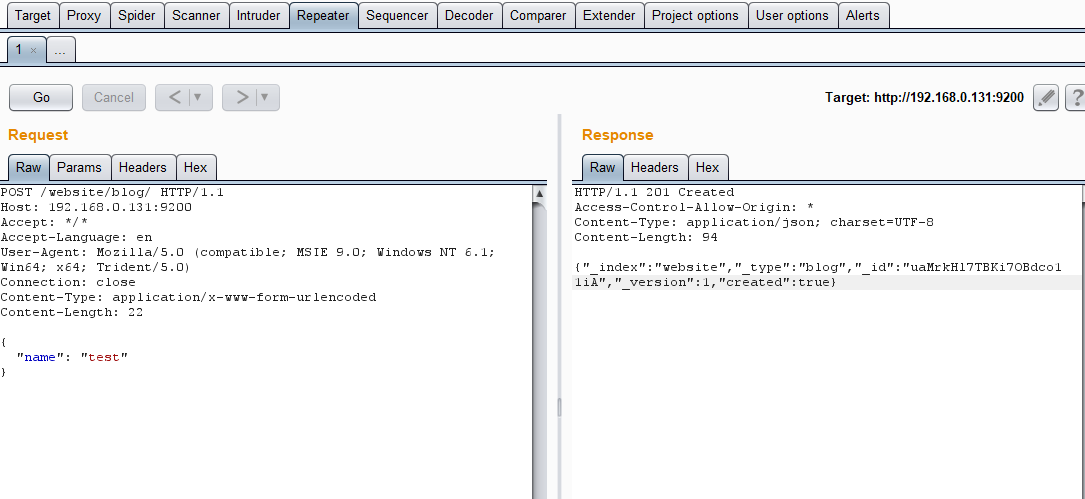Open the Target tab
Viewport: 1085px width, 499px height.
point(33,15)
